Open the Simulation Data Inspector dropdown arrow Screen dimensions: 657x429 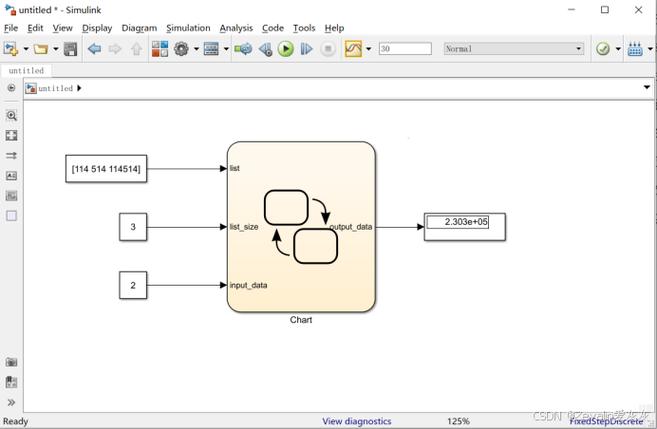pos(369,49)
